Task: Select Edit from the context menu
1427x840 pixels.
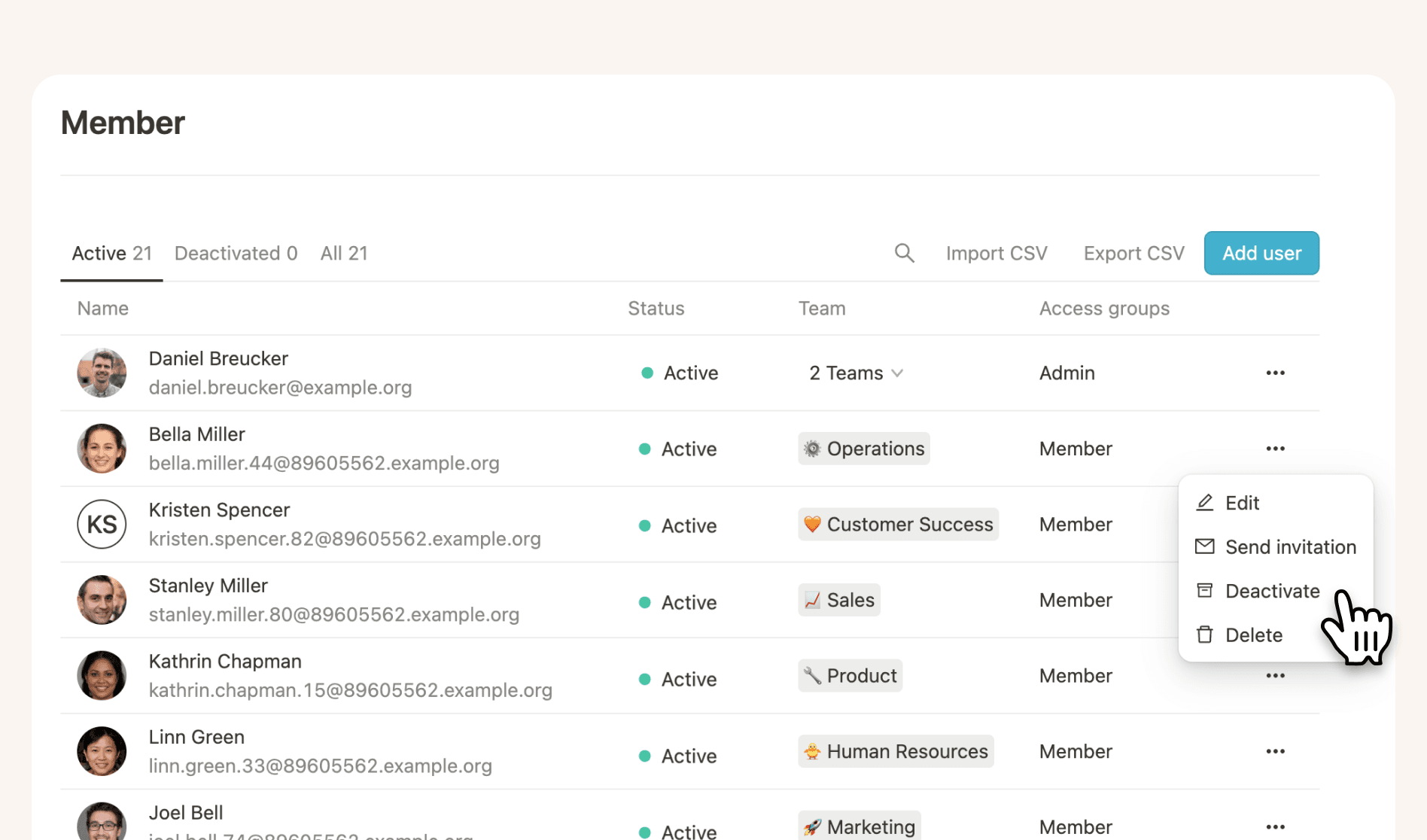Action: pos(1242,503)
